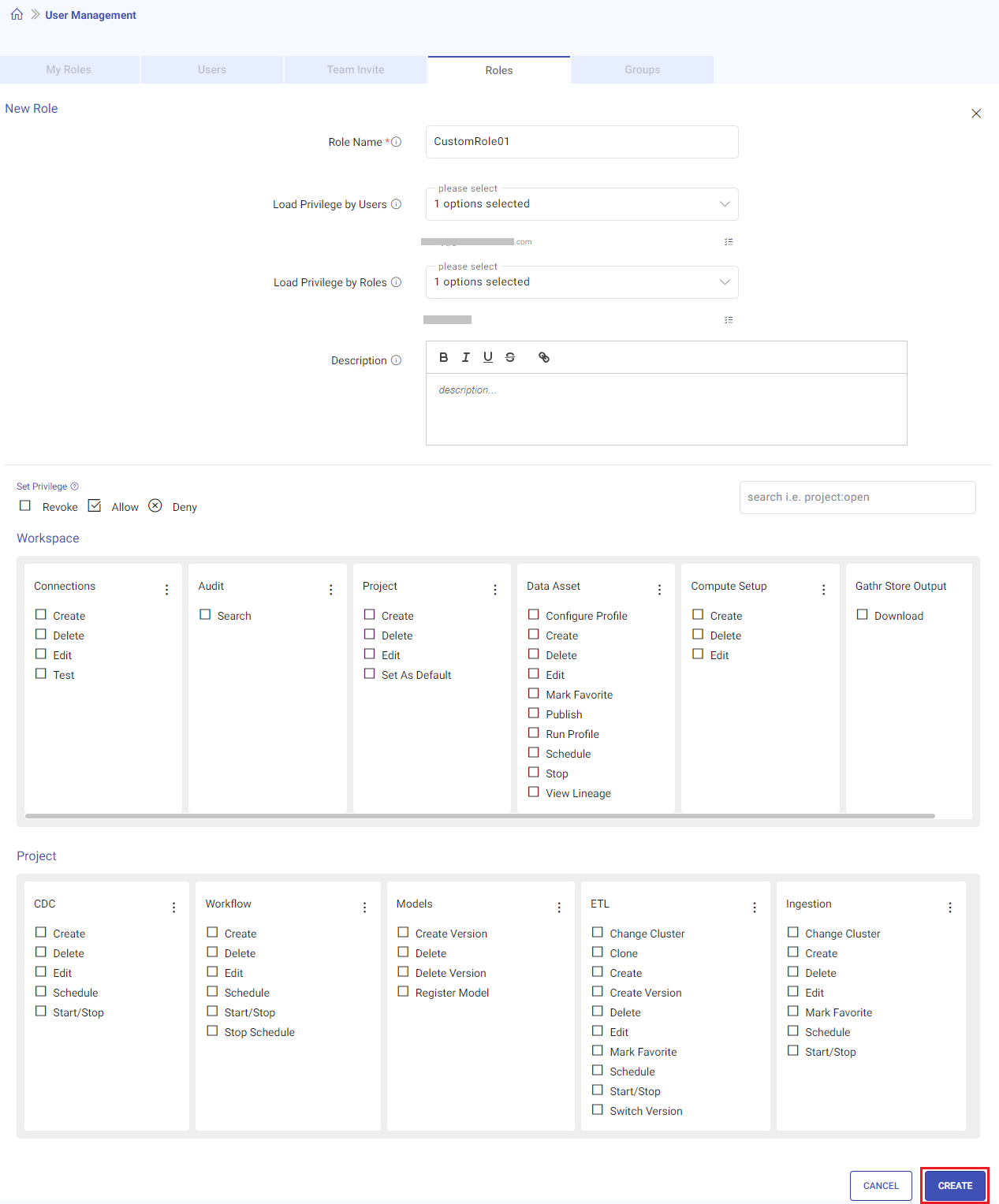Click the info icon beside Role Name
This screenshot has width=999, height=1204.
pyautogui.click(x=397, y=141)
